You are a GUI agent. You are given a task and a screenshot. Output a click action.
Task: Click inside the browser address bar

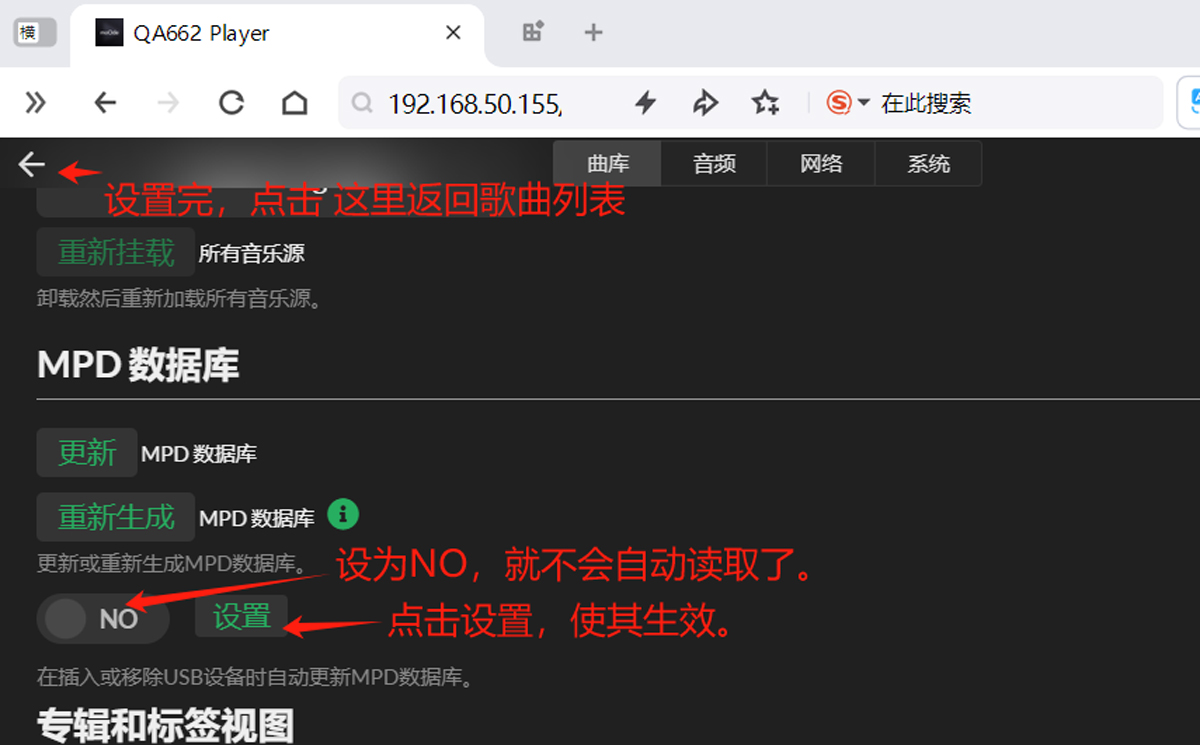pyautogui.click(x=480, y=102)
